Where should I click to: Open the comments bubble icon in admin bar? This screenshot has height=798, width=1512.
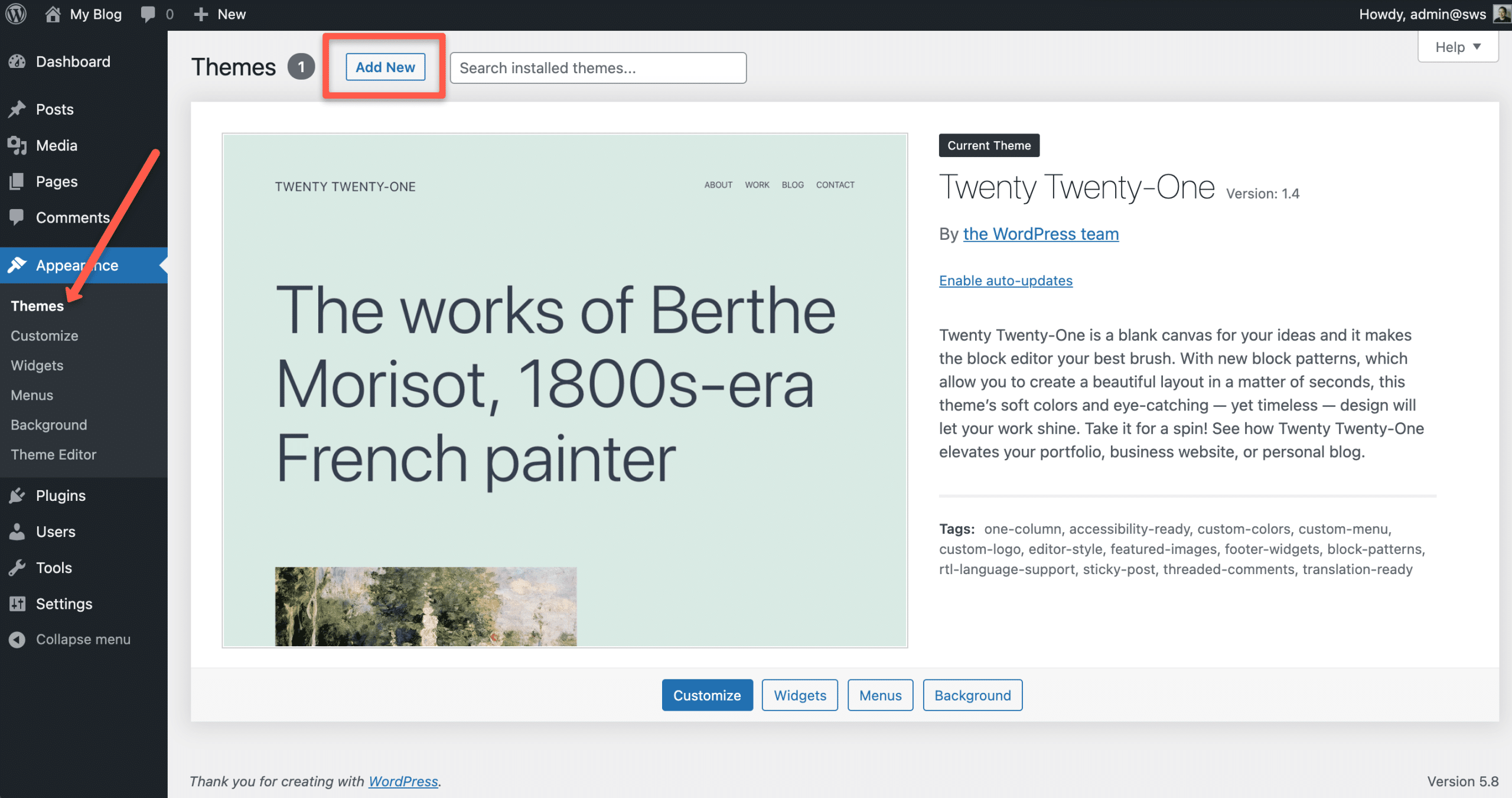(x=148, y=14)
